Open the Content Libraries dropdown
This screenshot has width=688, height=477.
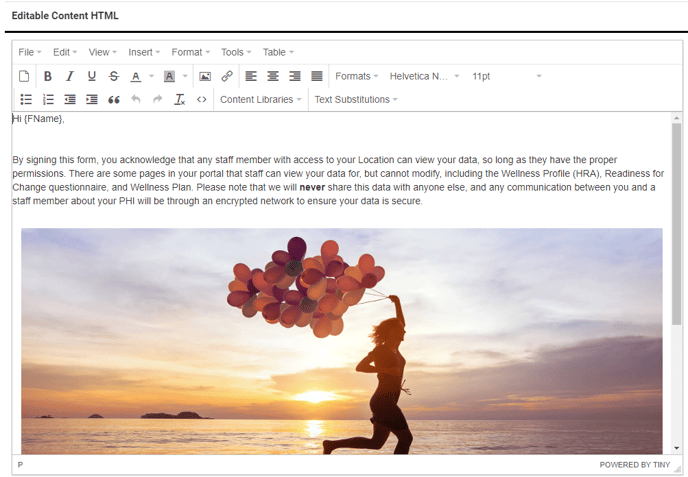tap(260, 100)
